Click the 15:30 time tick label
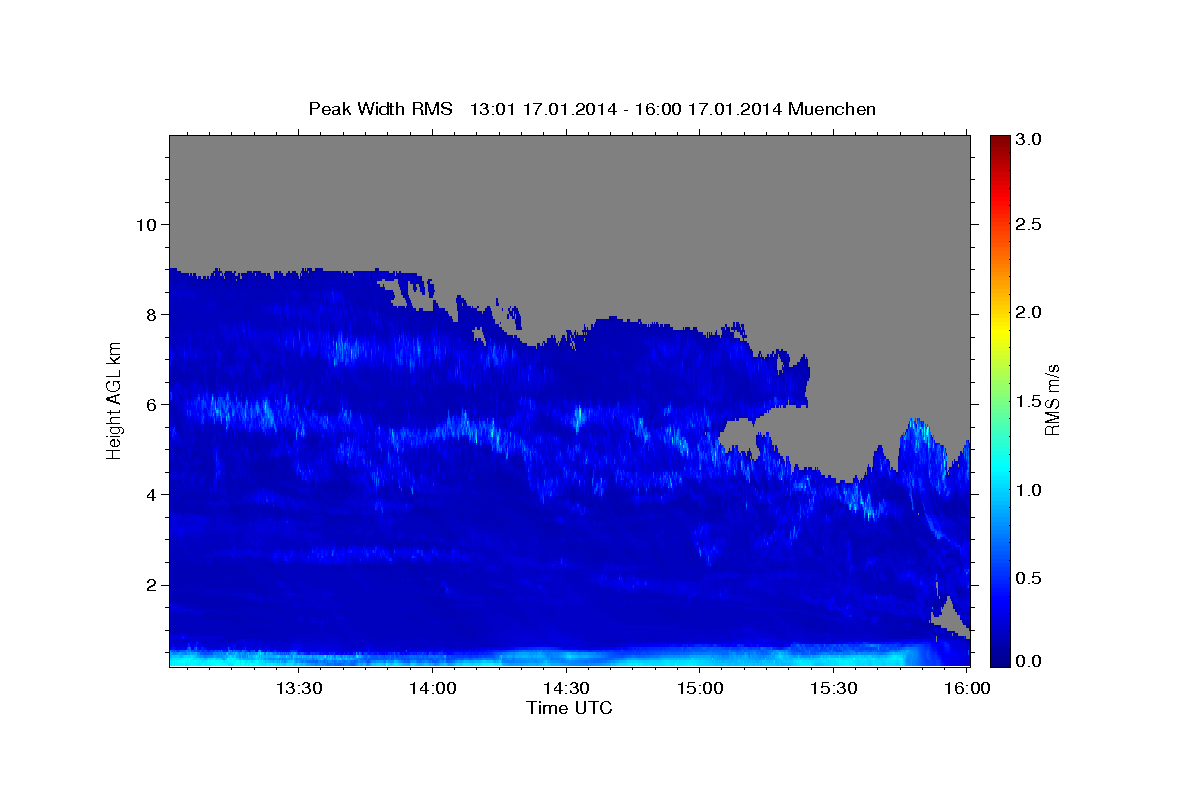 [834, 688]
